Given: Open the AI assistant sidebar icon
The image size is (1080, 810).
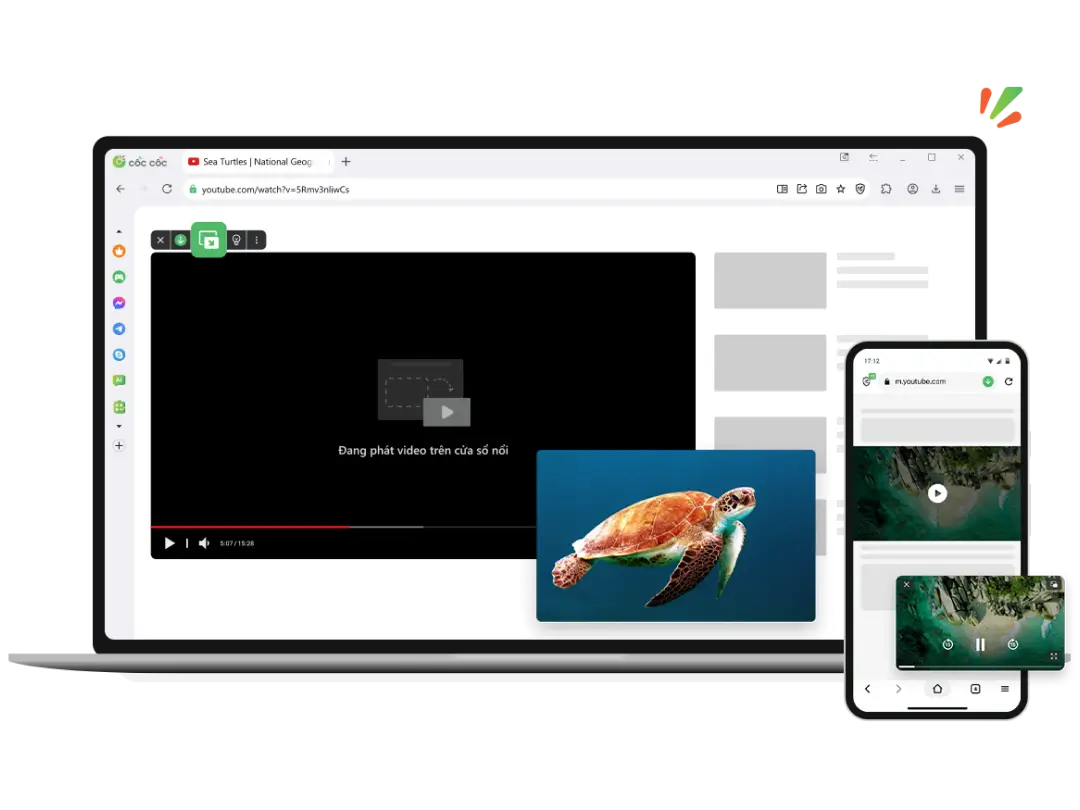Looking at the screenshot, I should click(x=119, y=381).
